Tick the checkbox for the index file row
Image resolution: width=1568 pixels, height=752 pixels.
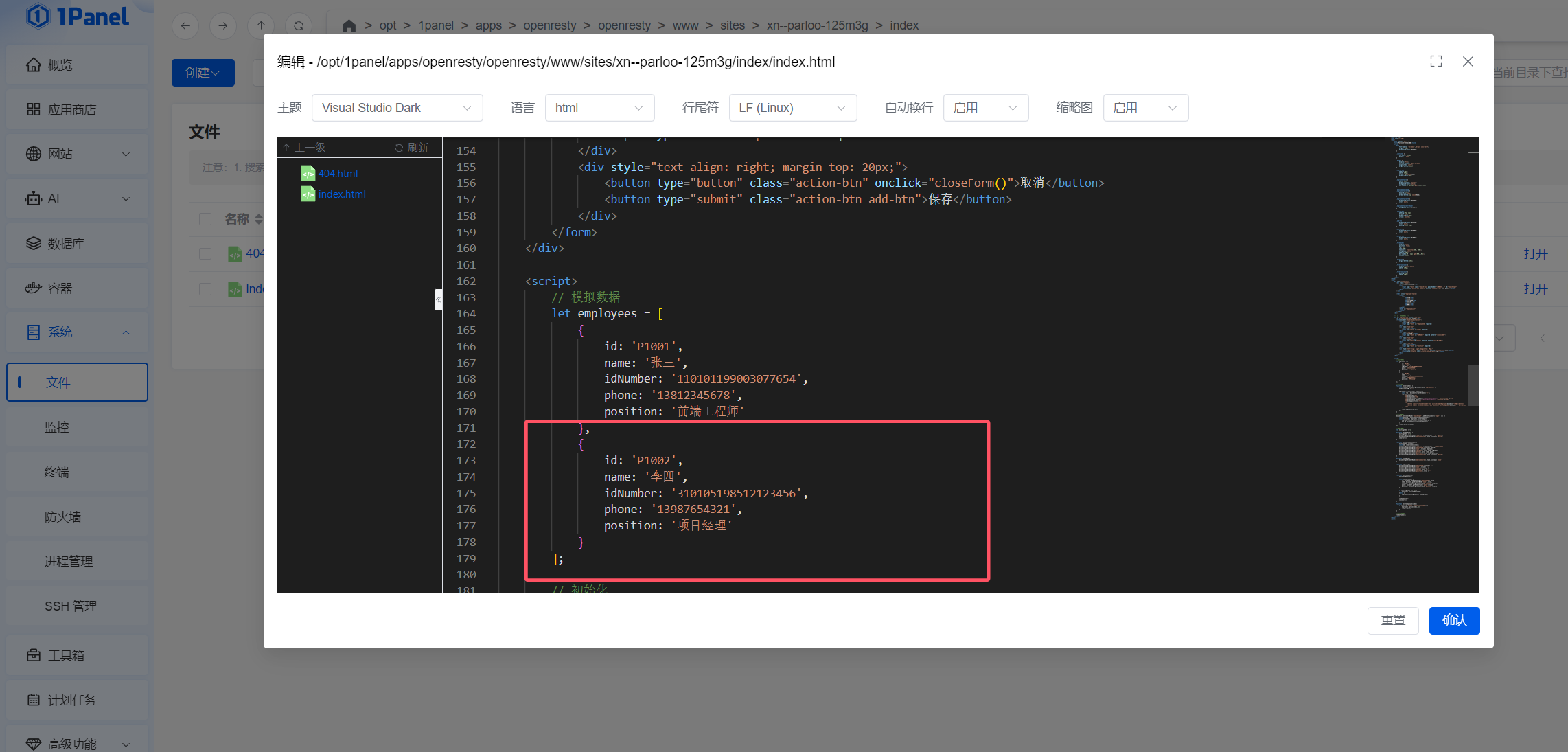pos(205,289)
